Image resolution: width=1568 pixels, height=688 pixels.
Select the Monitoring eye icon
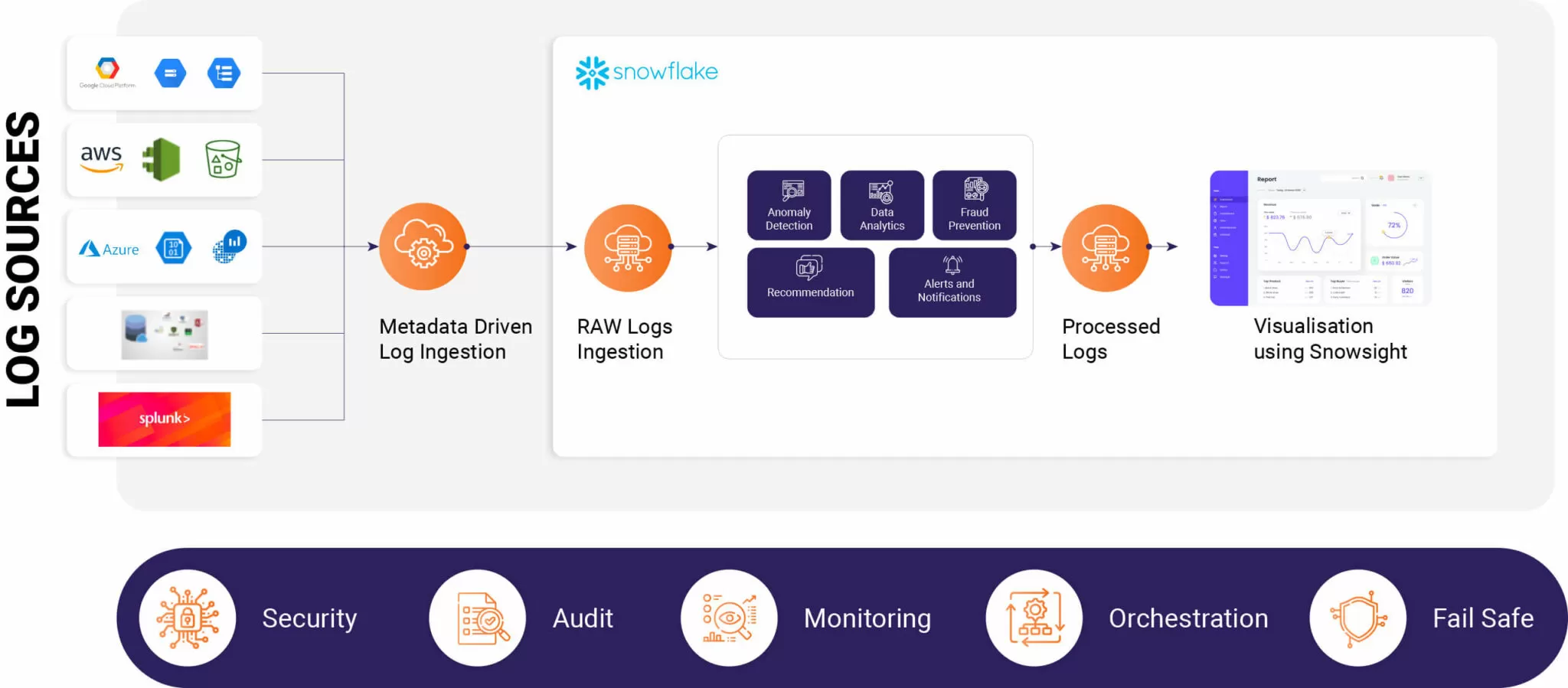(x=729, y=618)
